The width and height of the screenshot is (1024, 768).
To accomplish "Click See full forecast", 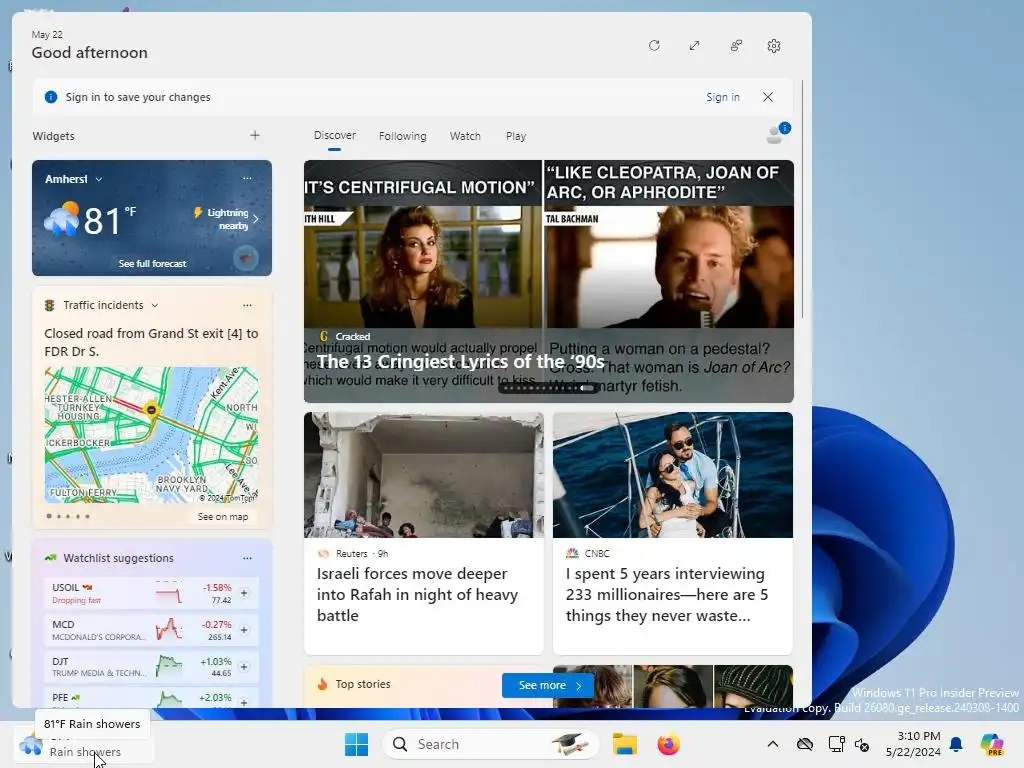I will [x=152, y=263].
